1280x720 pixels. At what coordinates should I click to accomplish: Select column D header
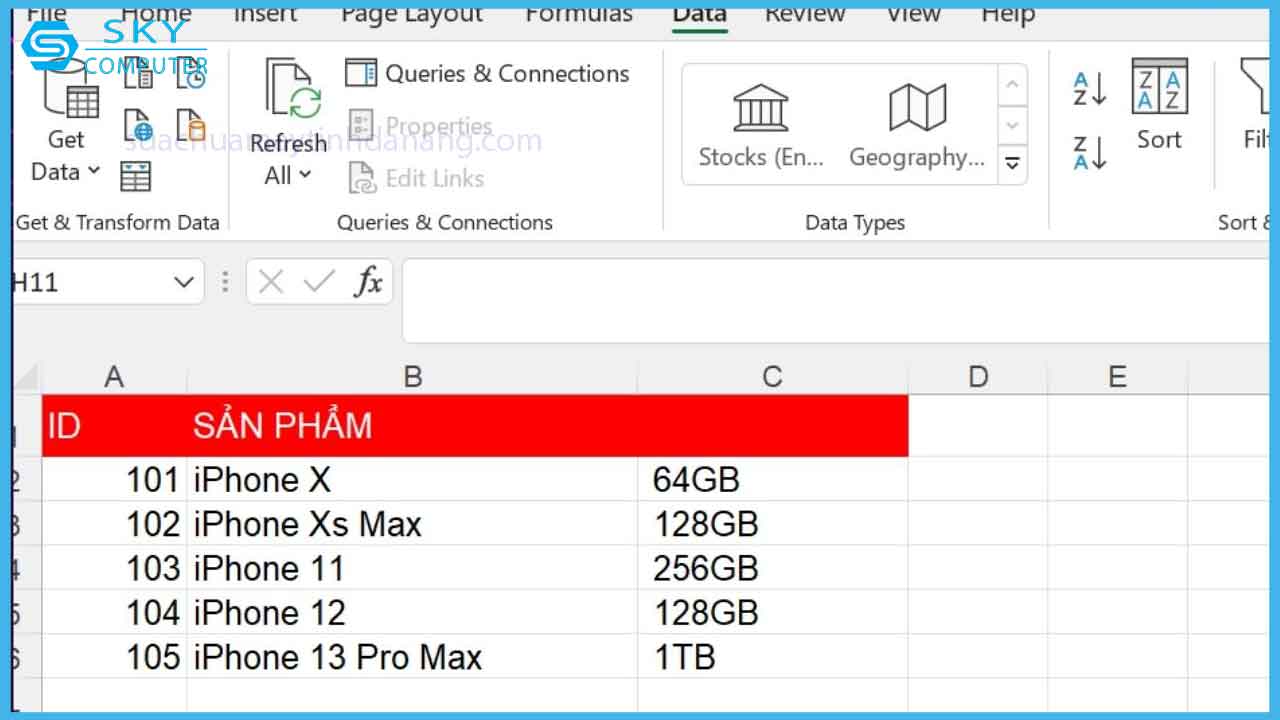click(x=978, y=377)
